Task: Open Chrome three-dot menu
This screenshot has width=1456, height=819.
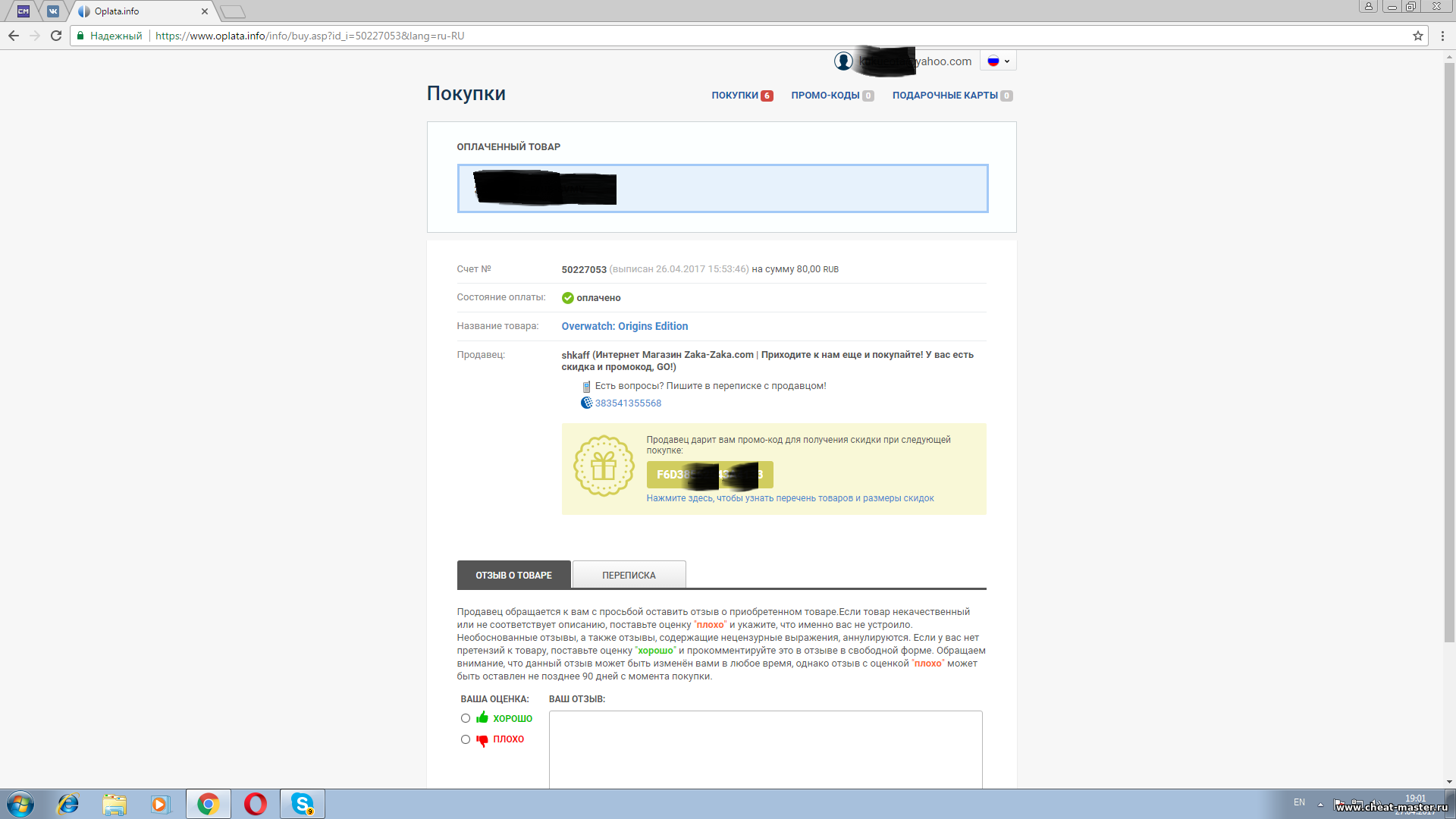Action: click(1442, 36)
